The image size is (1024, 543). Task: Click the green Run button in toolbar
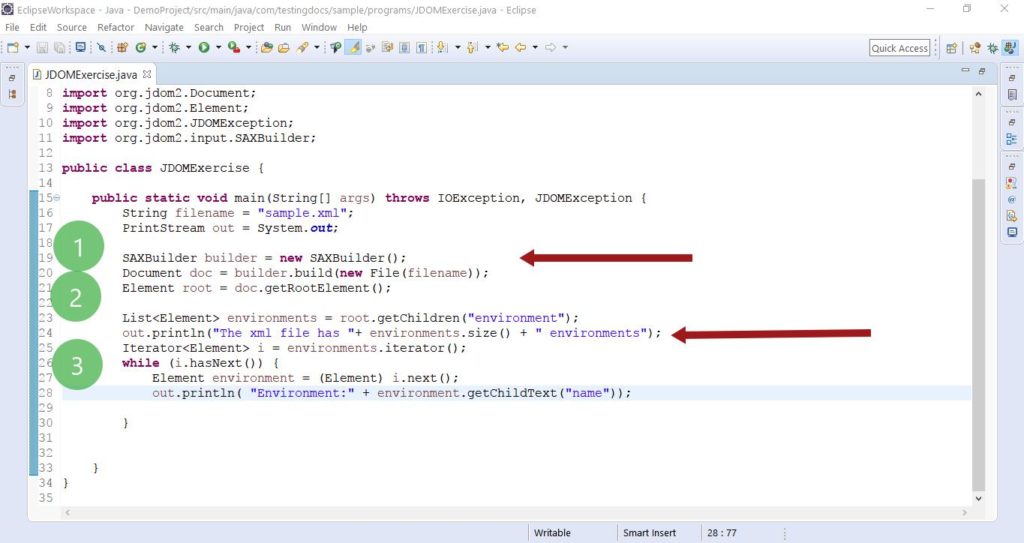pos(203,47)
